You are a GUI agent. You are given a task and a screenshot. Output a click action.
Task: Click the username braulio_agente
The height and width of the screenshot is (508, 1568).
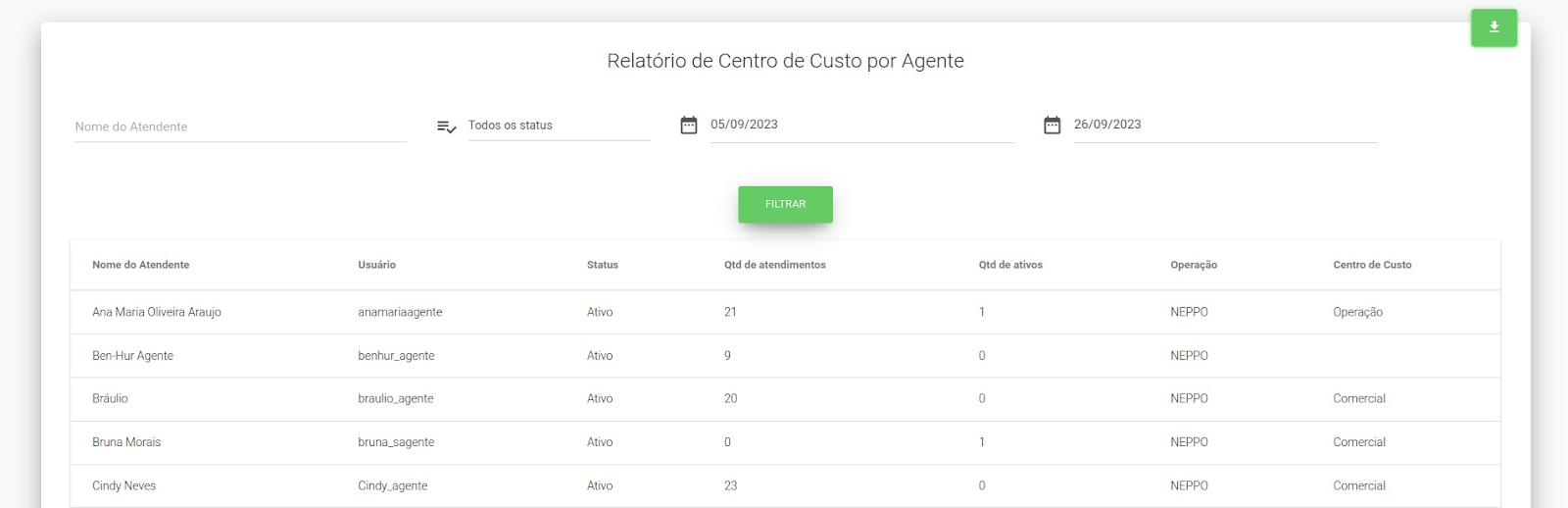[395, 399]
